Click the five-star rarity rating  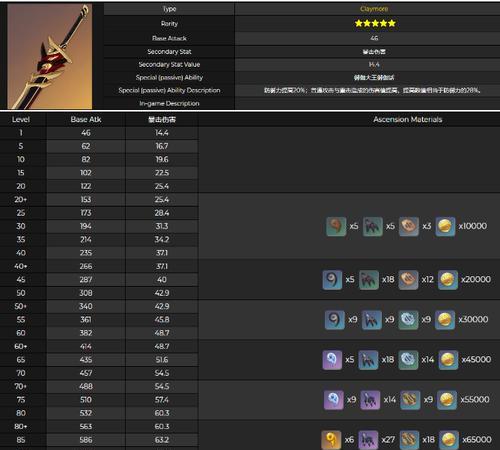pyautogui.click(x=375, y=23)
